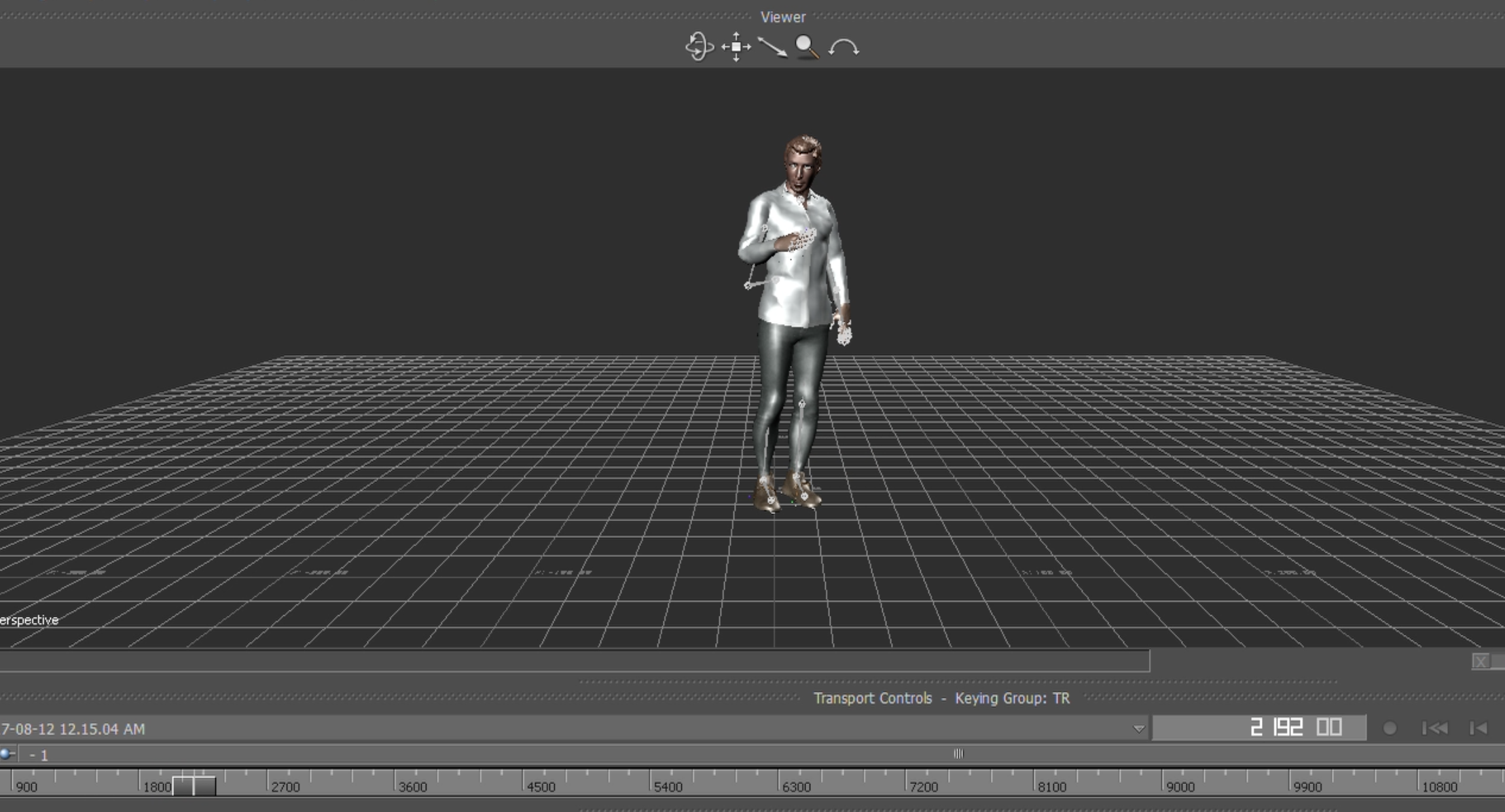Select the Pan/Travelling camera tool
The height and width of the screenshot is (812, 1505).
[x=736, y=47]
